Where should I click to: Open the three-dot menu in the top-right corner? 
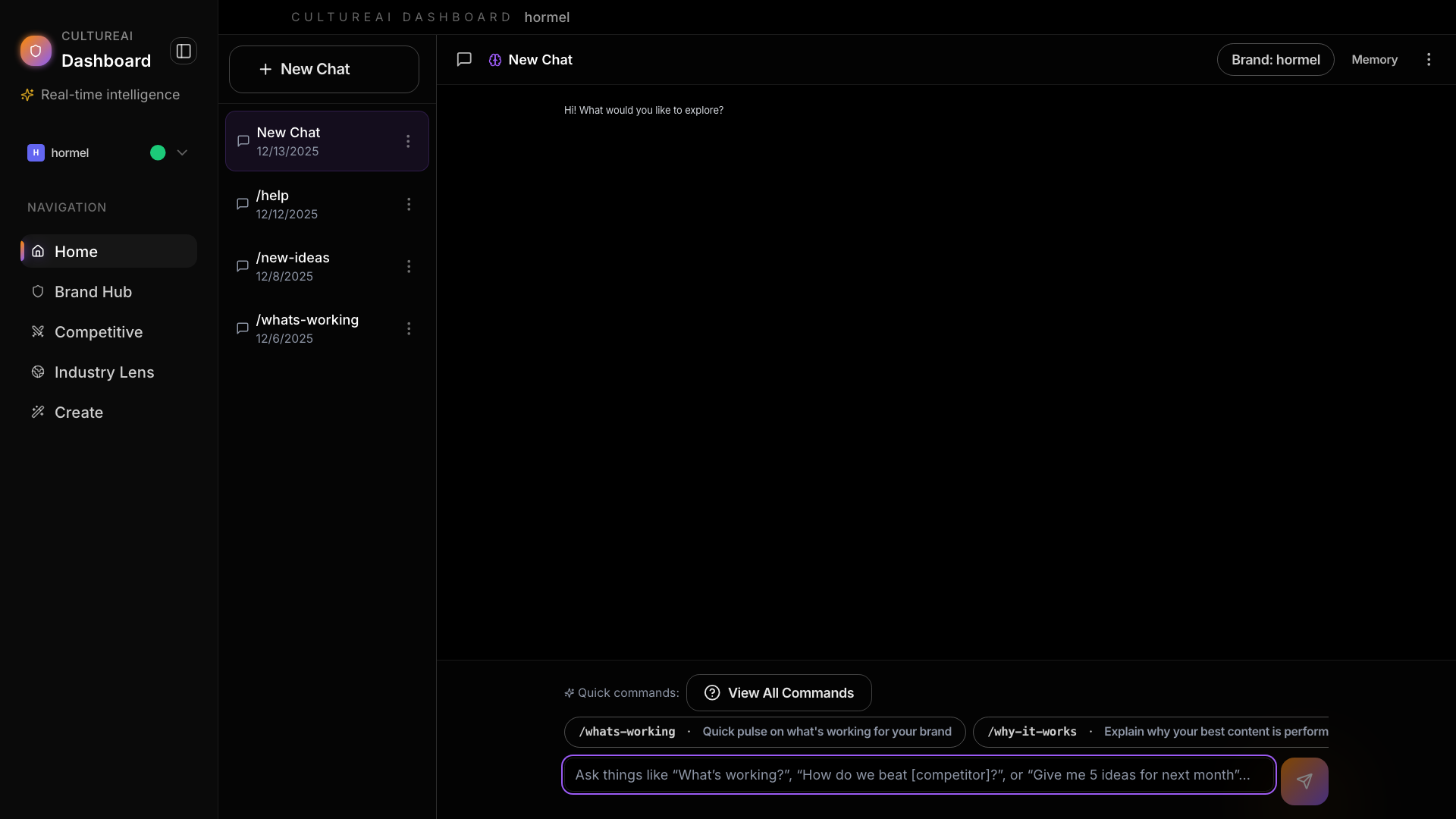(x=1429, y=59)
